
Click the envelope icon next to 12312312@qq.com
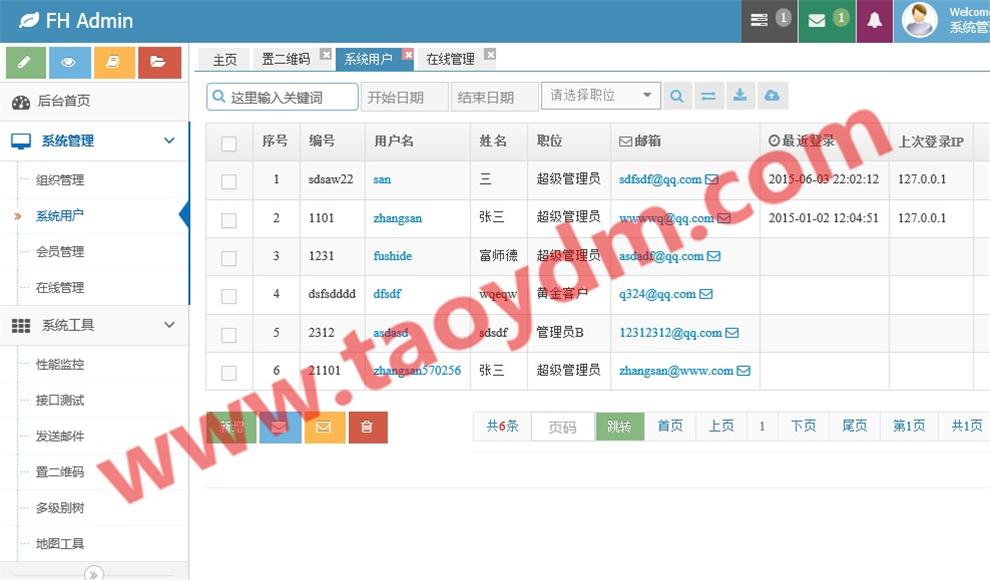click(732, 333)
